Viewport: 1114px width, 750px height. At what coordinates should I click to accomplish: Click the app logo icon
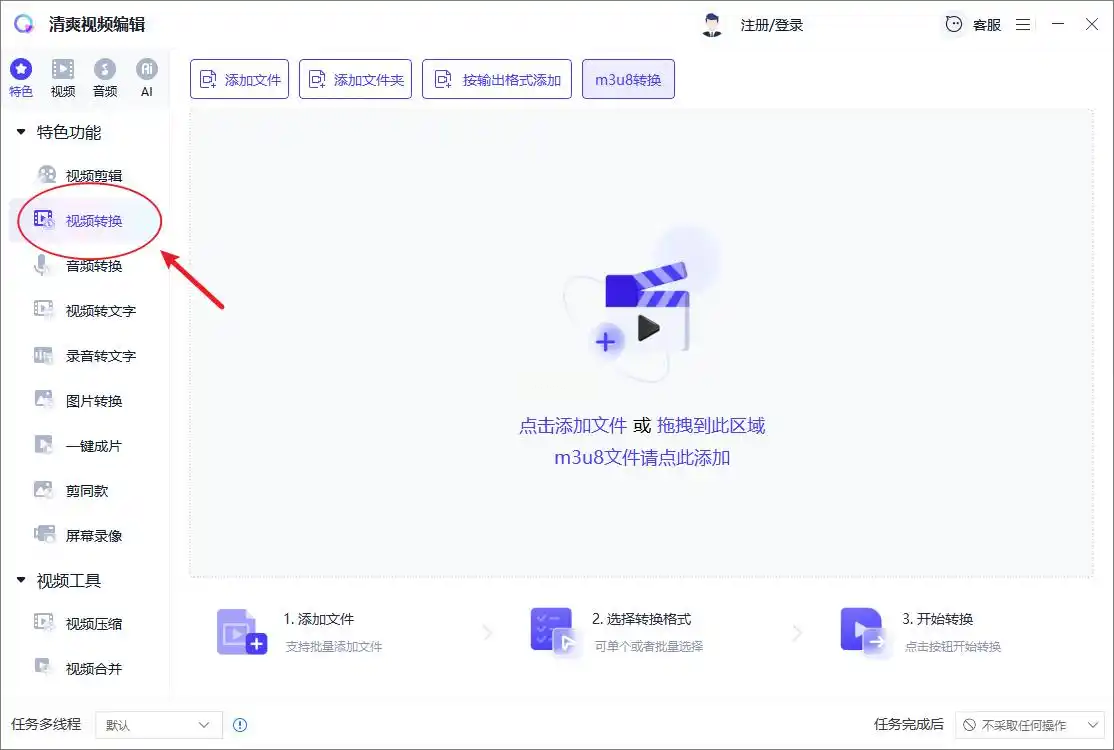[23, 24]
